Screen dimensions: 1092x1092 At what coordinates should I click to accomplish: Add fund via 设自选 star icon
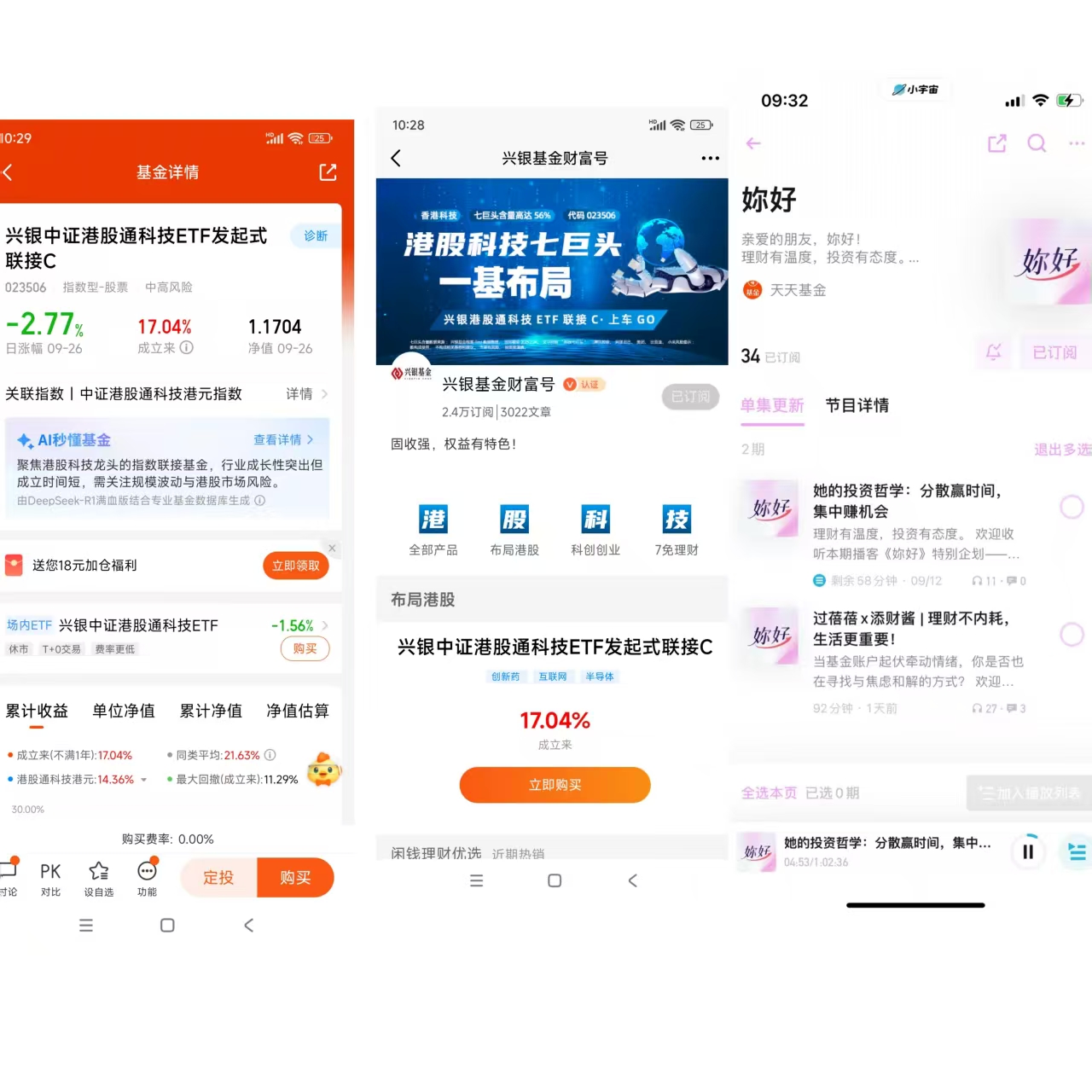tap(99, 879)
